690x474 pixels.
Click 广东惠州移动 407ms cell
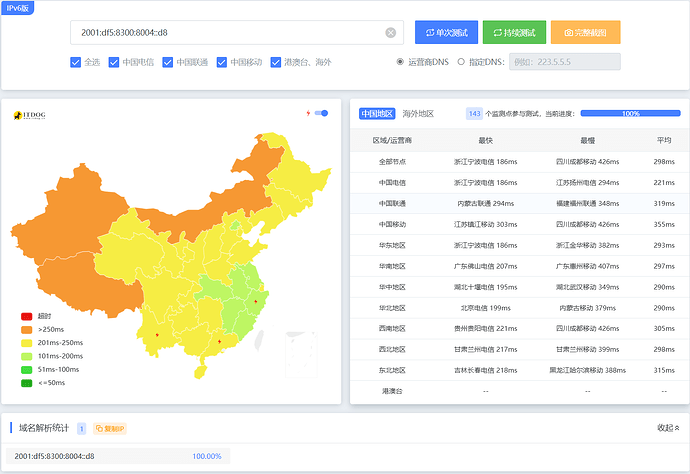click(587, 266)
